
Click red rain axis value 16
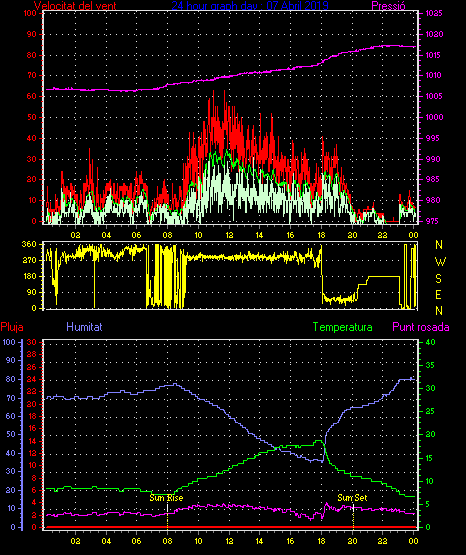click(x=32, y=429)
